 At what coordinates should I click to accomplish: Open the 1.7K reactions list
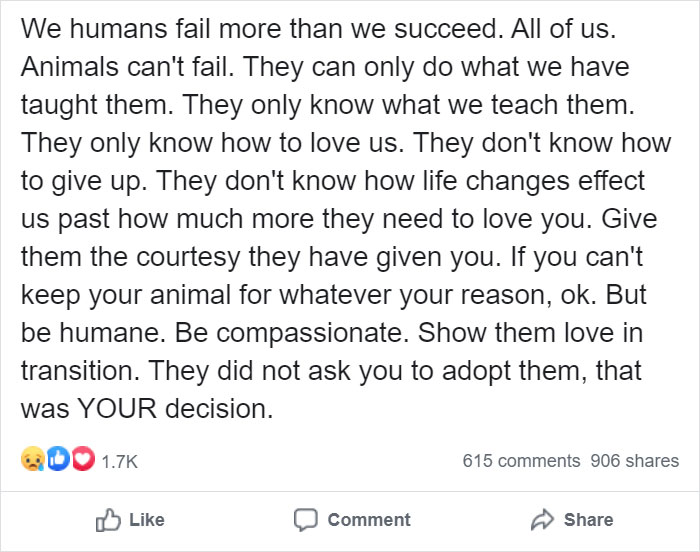[119, 462]
